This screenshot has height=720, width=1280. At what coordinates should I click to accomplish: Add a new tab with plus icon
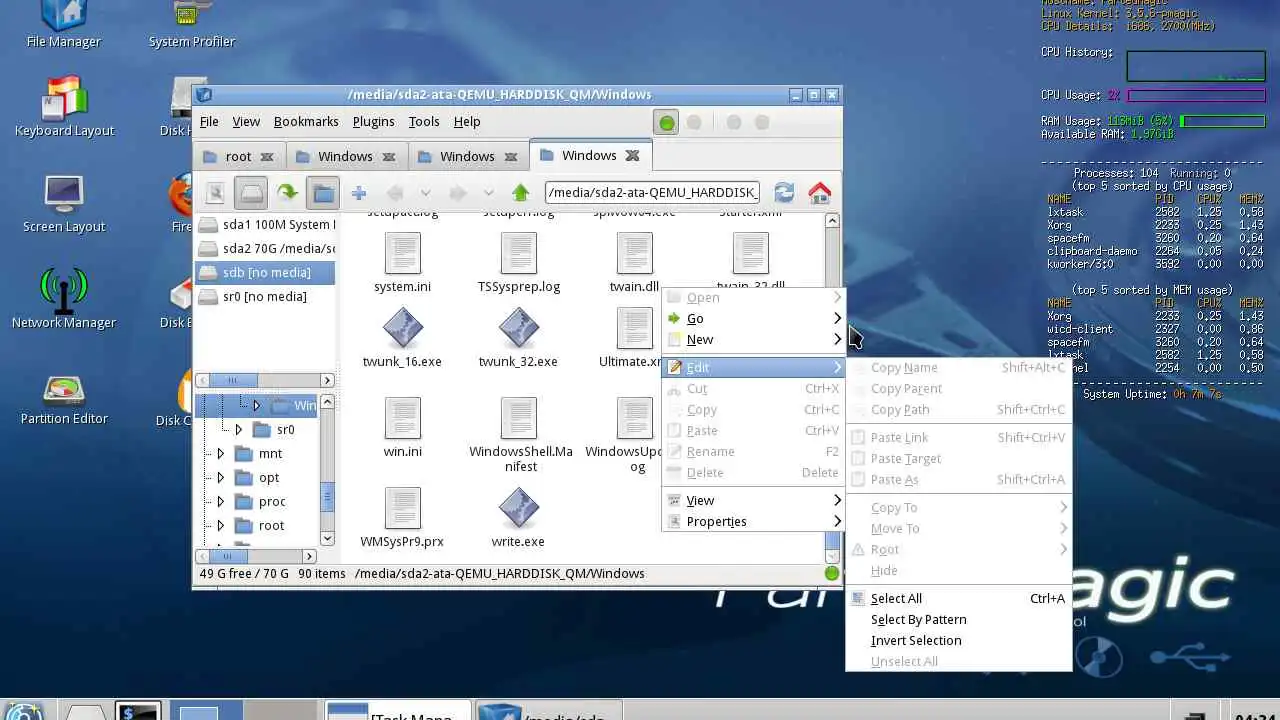click(359, 193)
